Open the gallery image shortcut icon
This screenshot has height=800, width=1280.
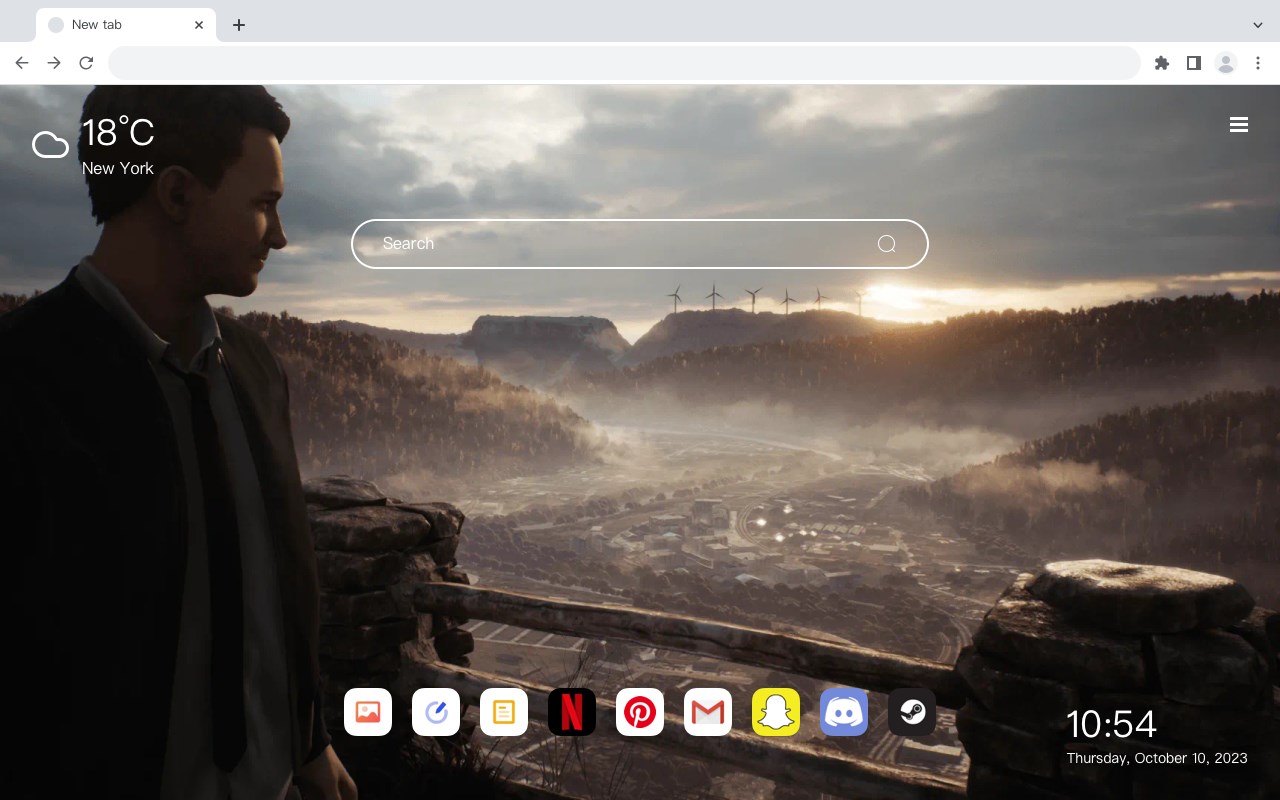[x=368, y=712]
